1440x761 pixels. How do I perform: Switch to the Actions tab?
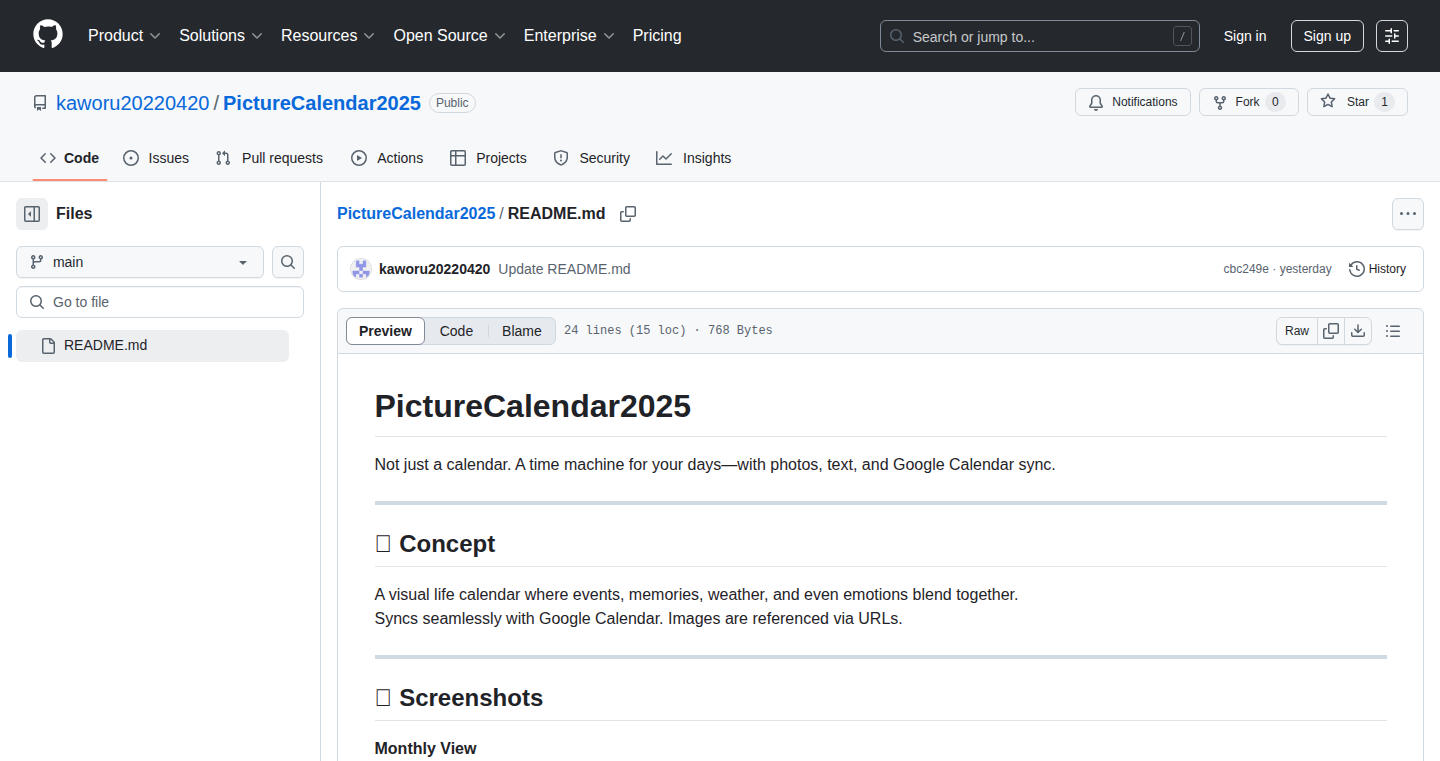pyautogui.click(x=387, y=158)
